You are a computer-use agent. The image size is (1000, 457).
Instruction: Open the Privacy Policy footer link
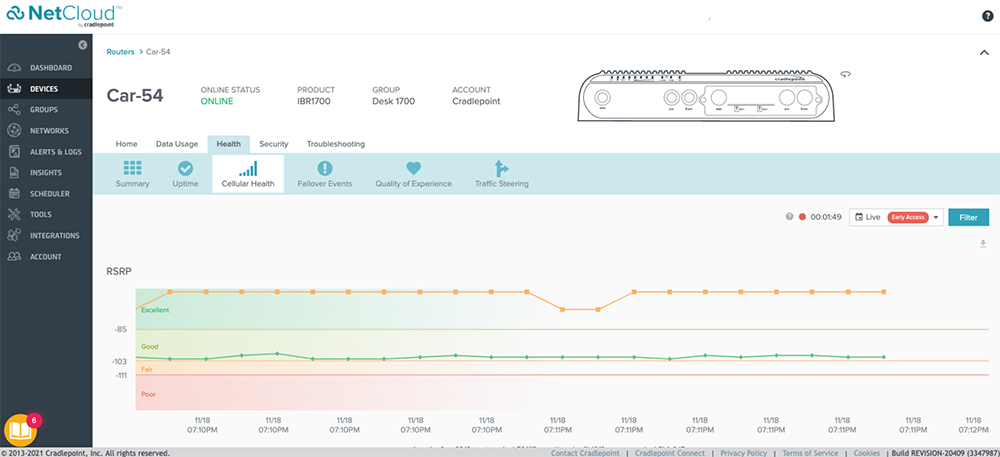[x=743, y=453]
